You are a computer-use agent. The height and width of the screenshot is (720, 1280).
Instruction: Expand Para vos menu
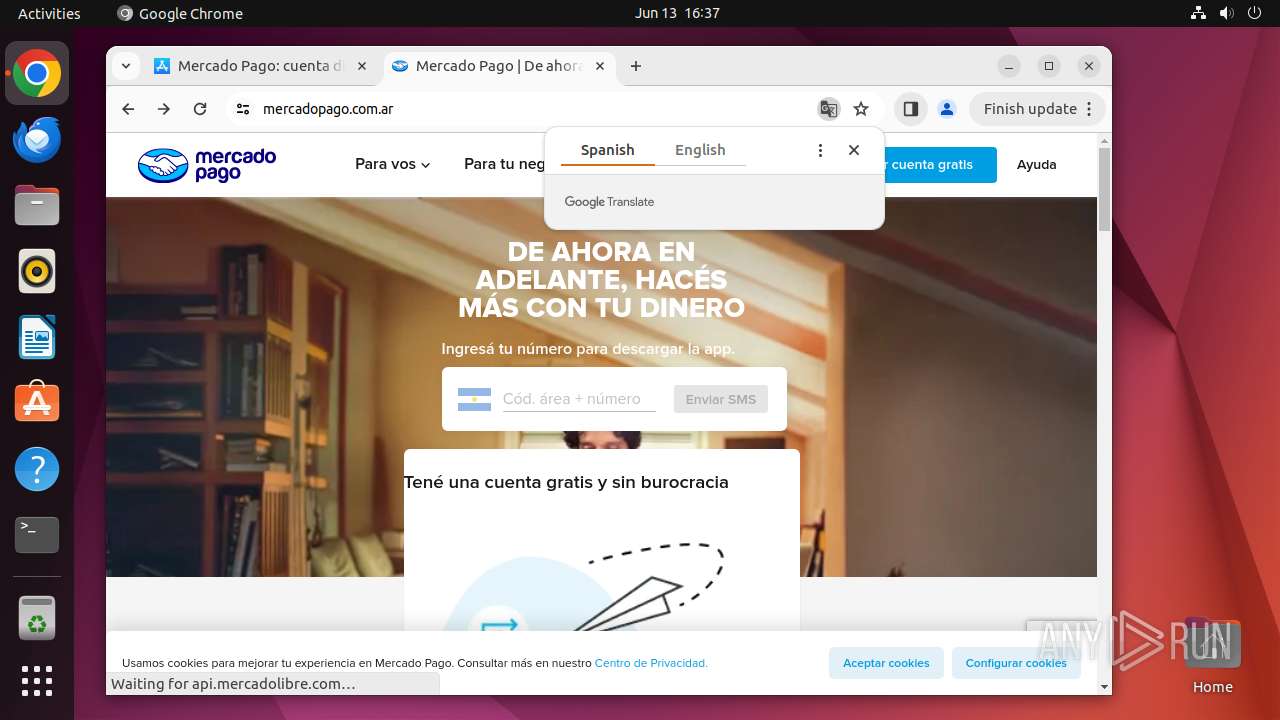[392, 164]
